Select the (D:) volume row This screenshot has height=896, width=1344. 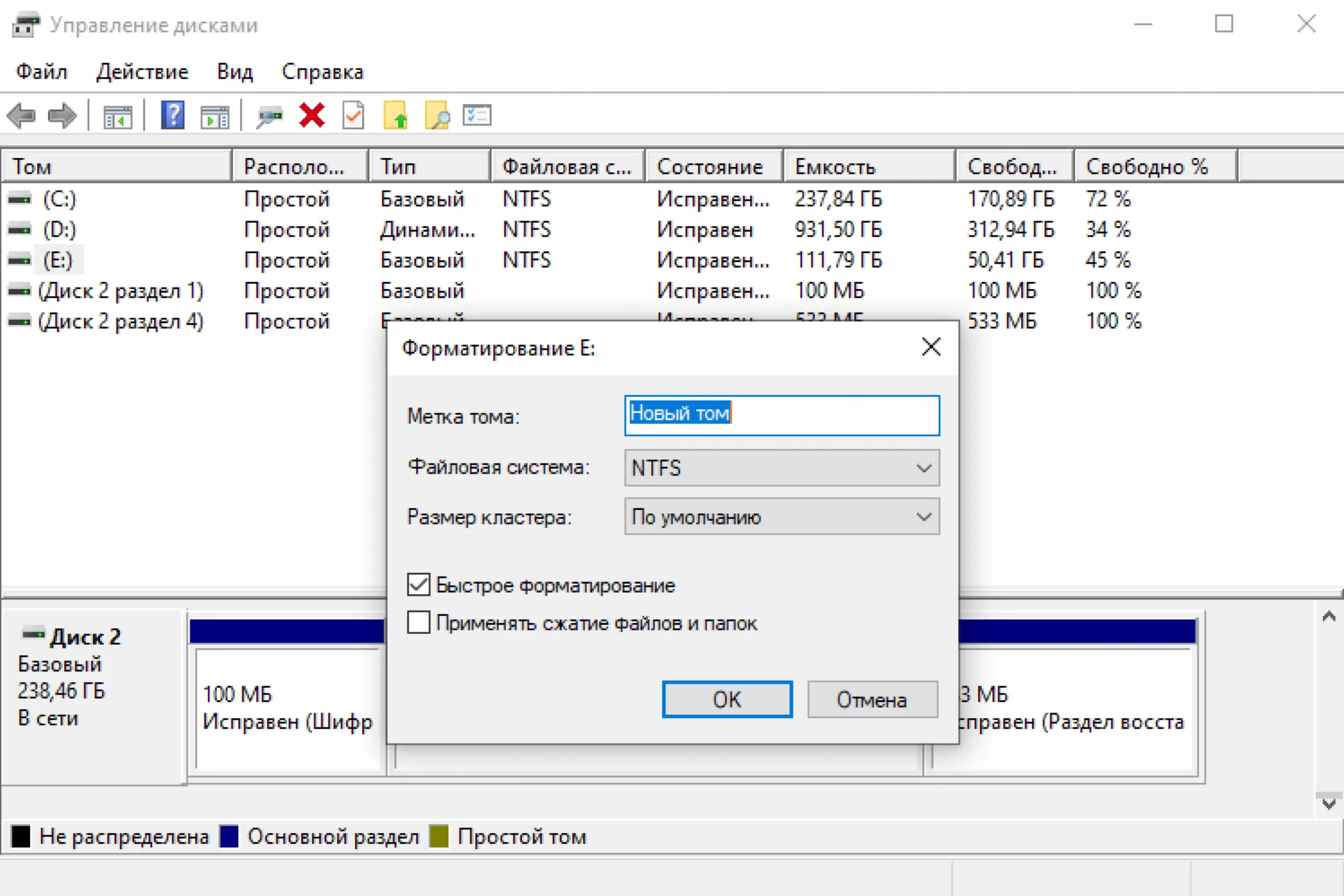point(60,230)
